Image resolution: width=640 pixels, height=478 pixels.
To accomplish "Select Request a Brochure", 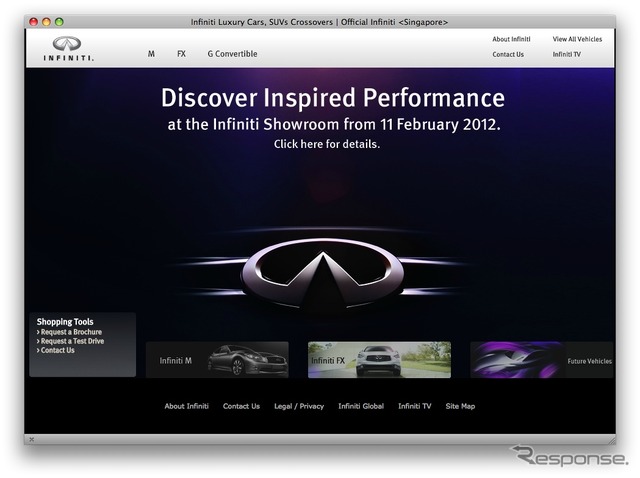I will 69,332.
